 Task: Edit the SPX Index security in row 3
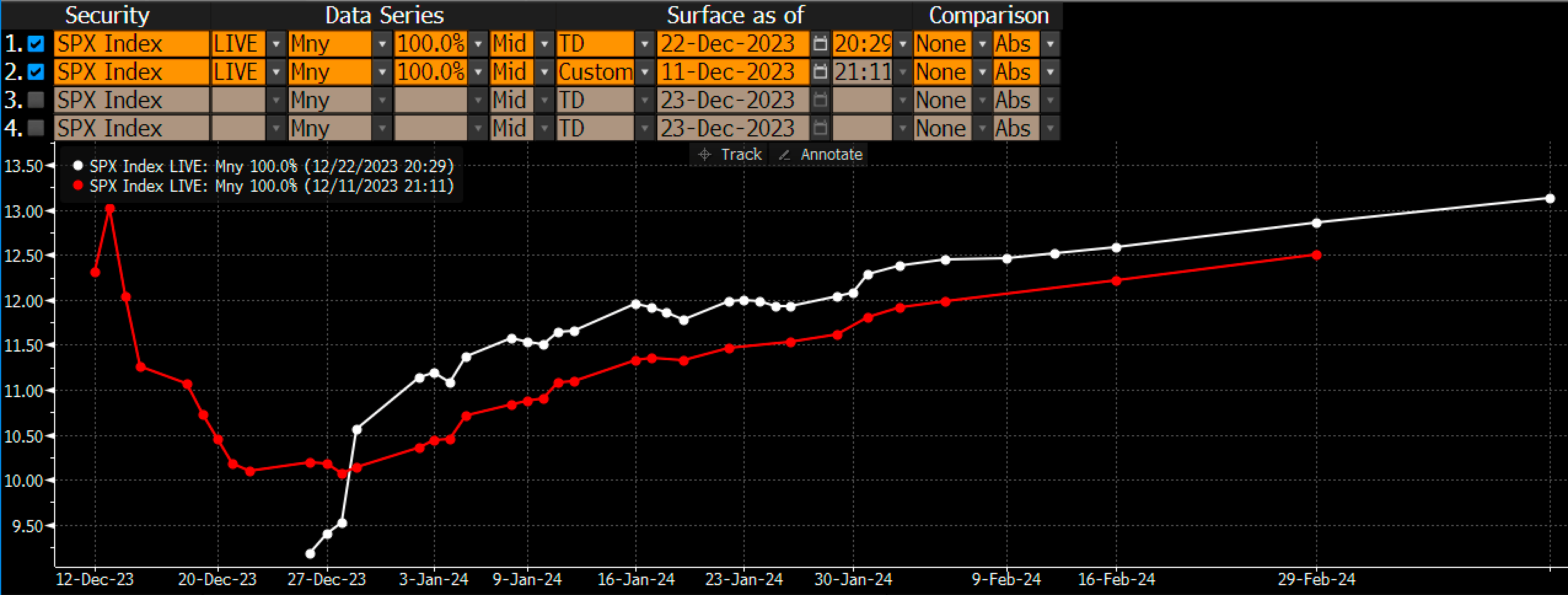(x=131, y=100)
